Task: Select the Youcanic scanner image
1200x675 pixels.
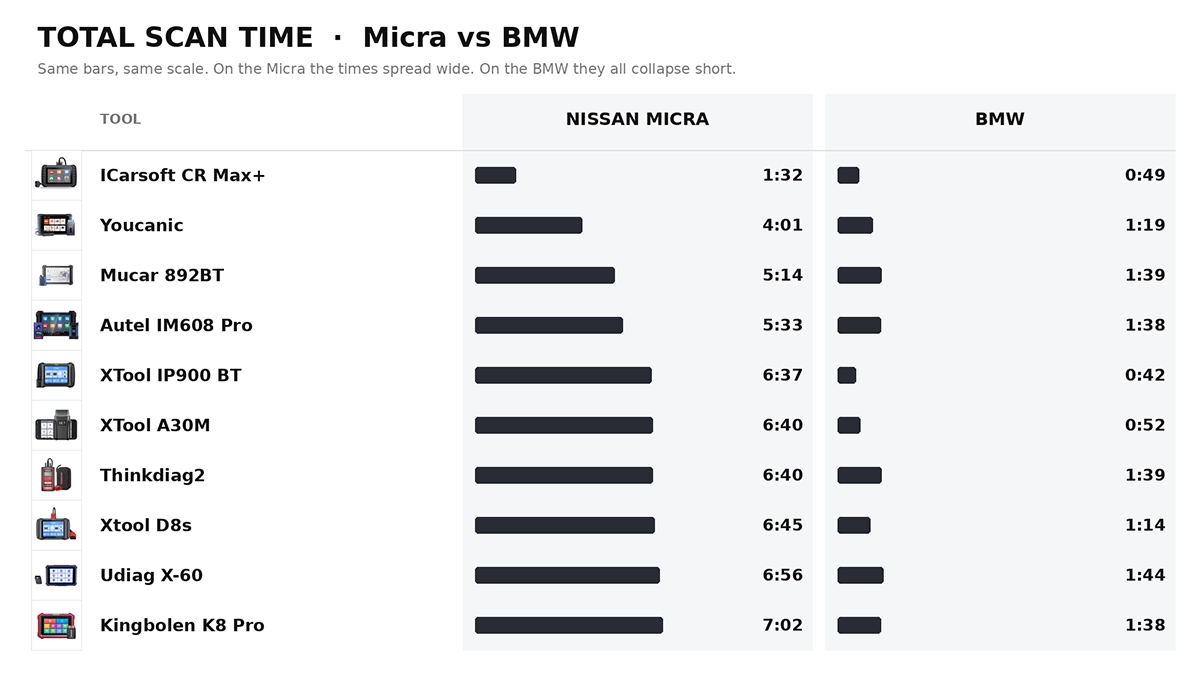Action: point(56,225)
